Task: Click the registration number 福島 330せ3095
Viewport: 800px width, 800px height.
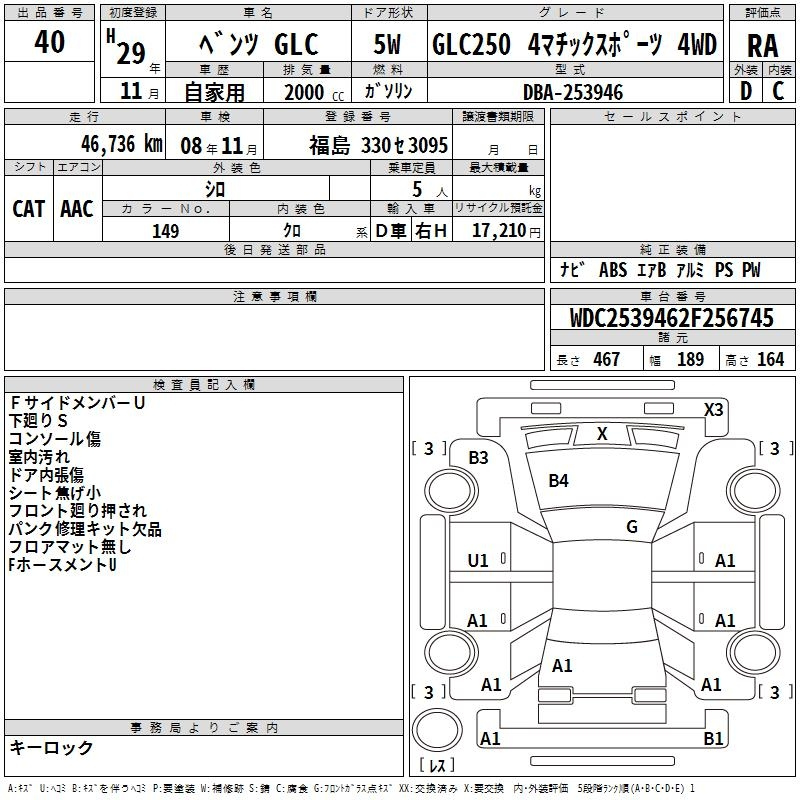Action: 378,145
